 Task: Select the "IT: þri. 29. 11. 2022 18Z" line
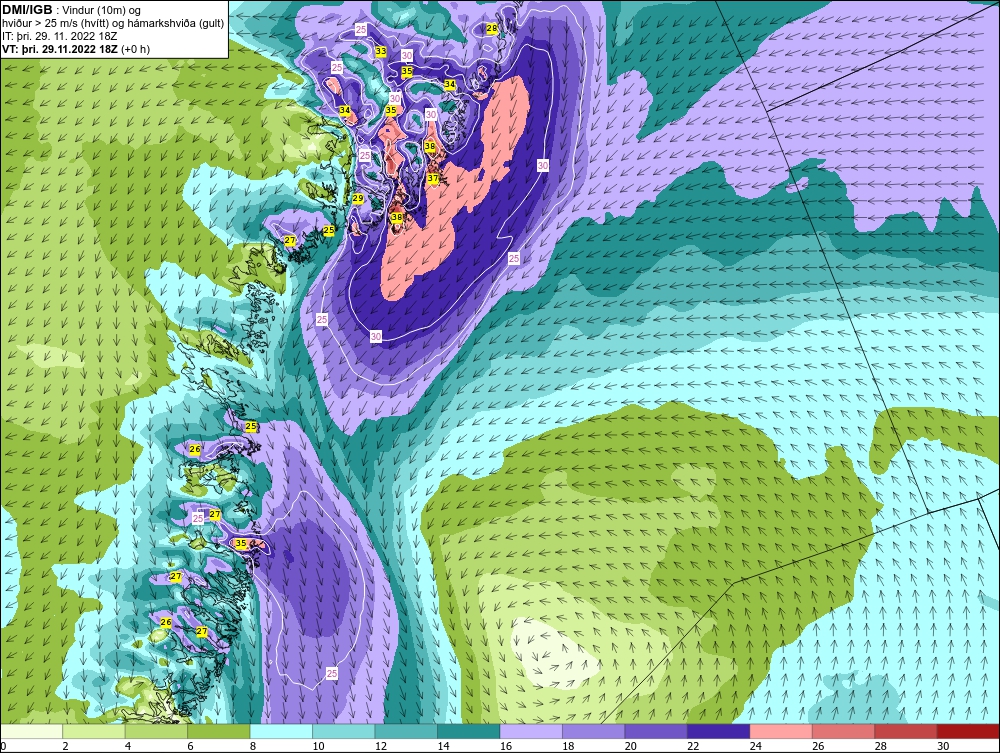tap(60, 36)
